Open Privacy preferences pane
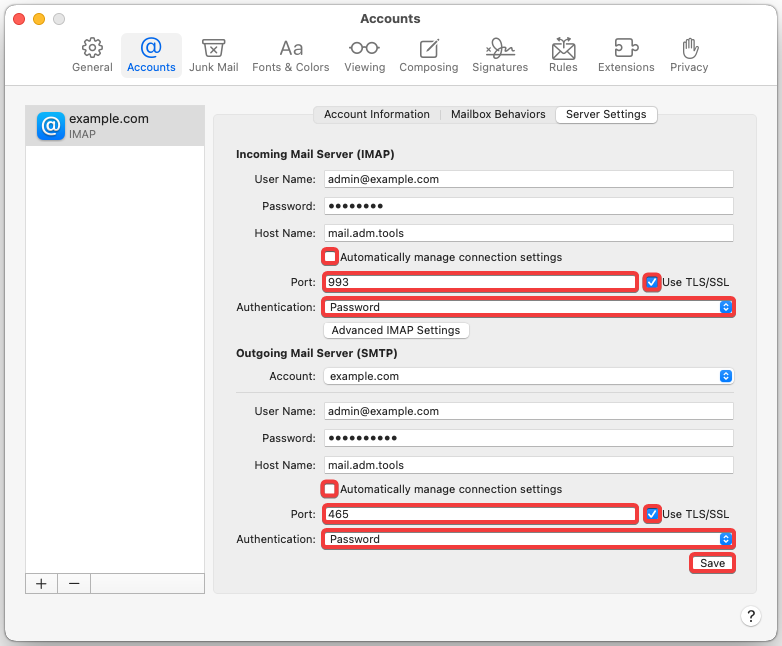782x646 pixels. pos(689,55)
